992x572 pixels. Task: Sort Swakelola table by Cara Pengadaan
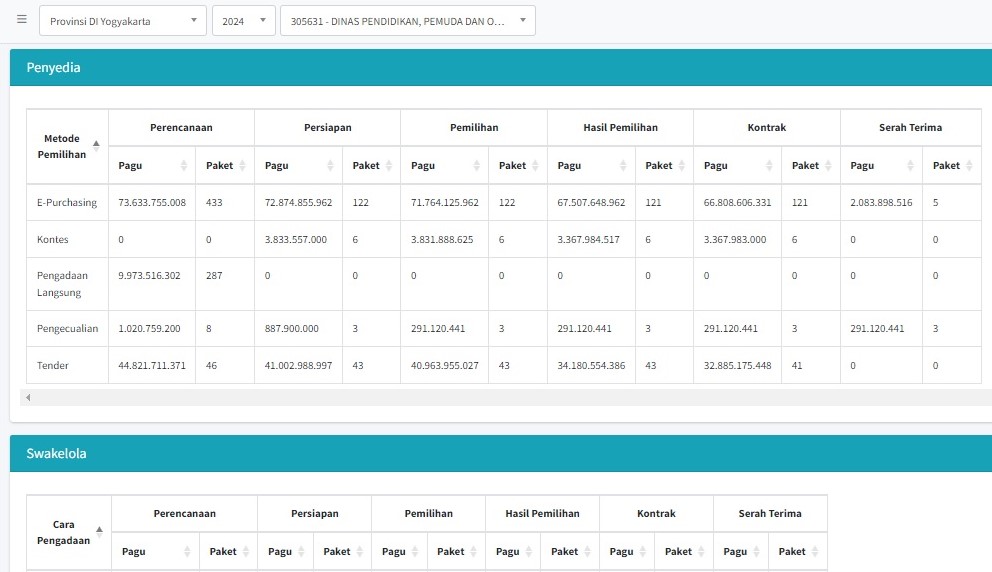pos(68,532)
